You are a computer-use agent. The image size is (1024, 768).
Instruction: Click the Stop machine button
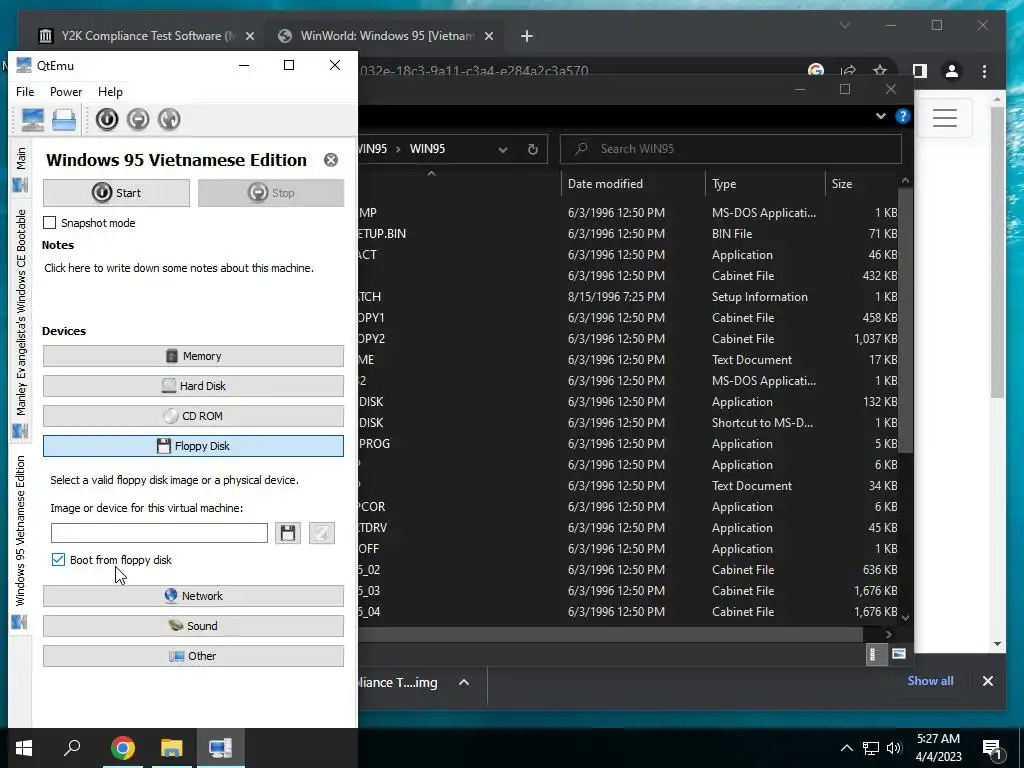pyautogui.click(x=271, y=193)
